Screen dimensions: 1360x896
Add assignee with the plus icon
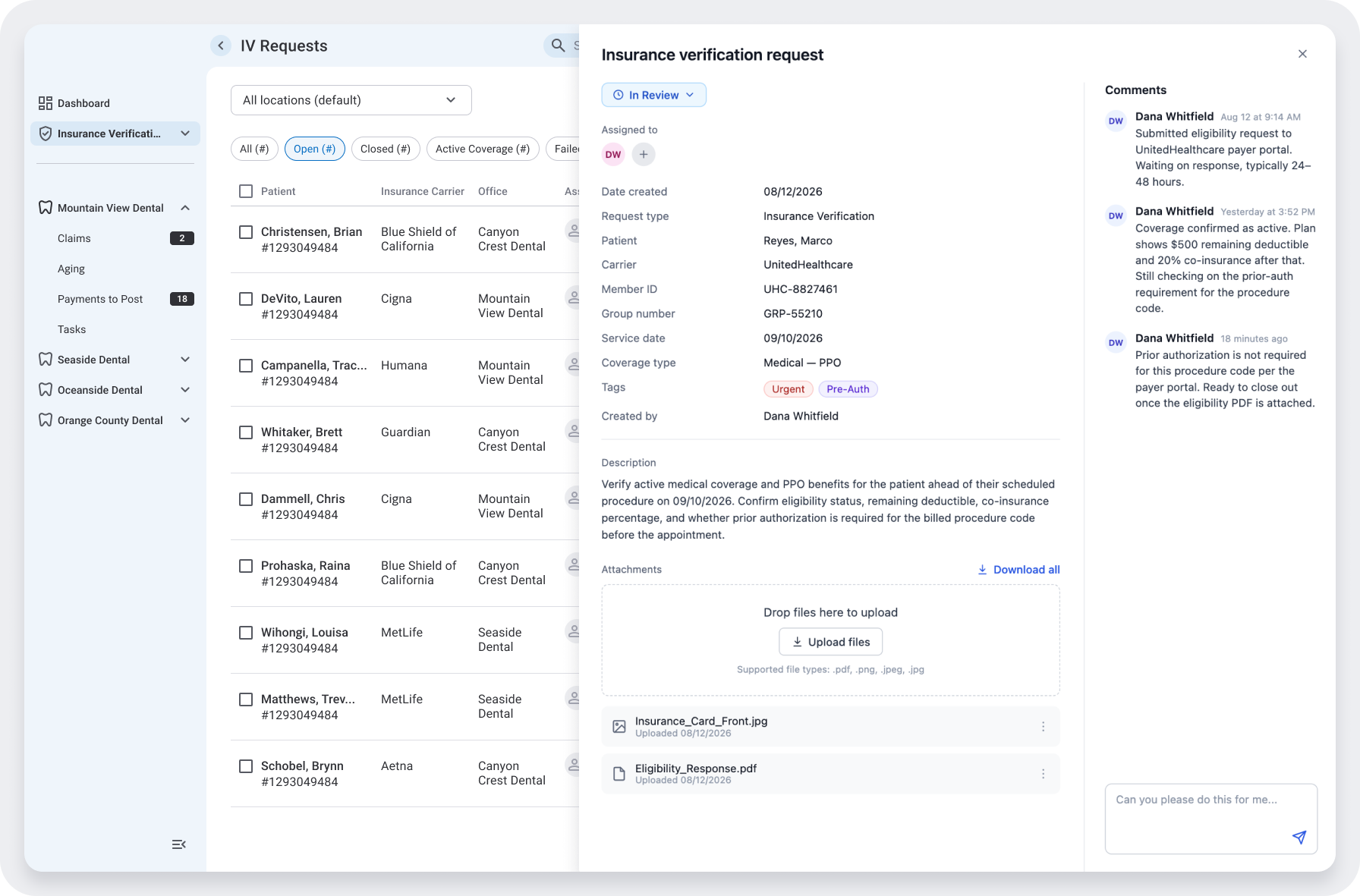point(644,154)
